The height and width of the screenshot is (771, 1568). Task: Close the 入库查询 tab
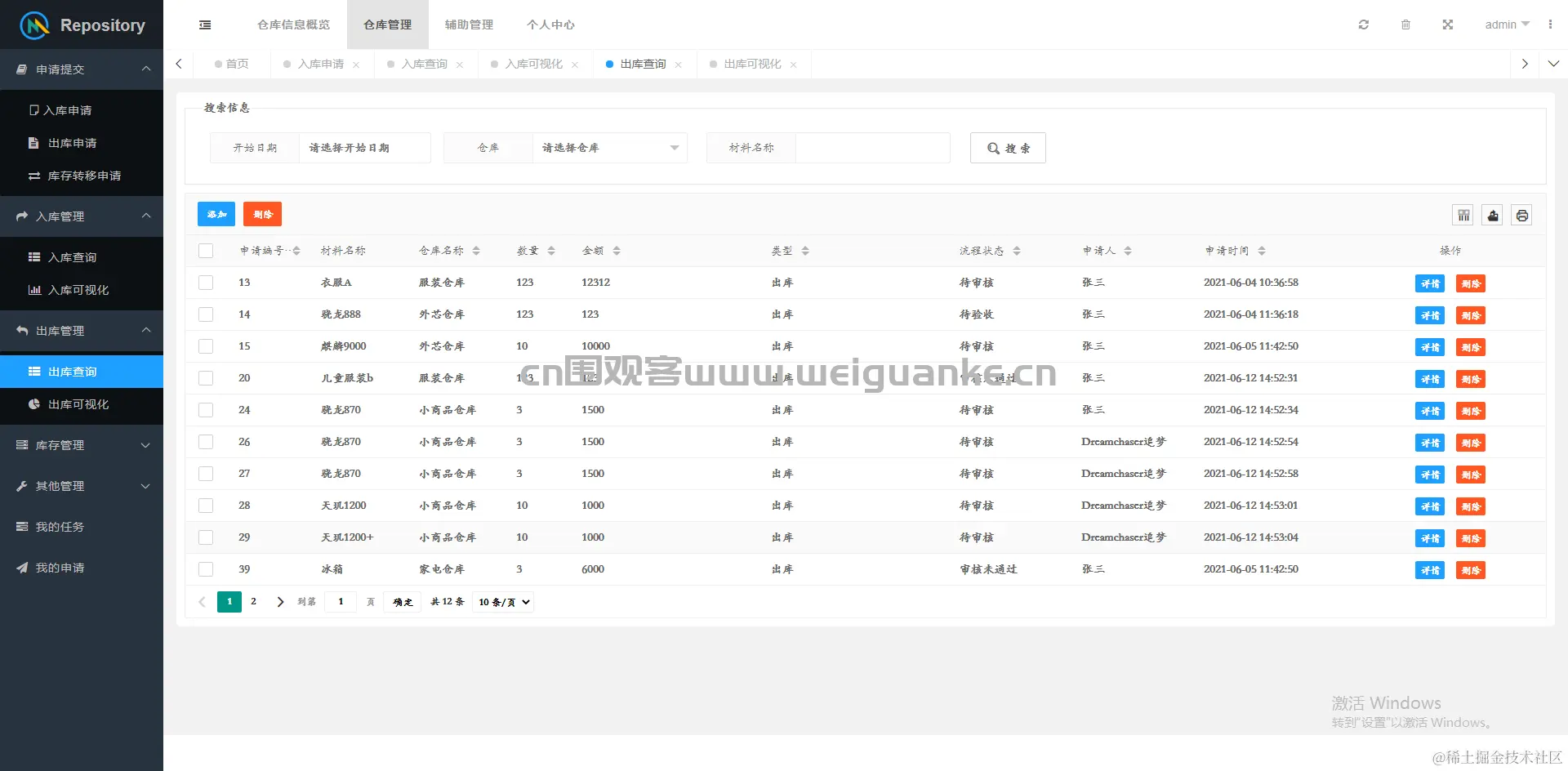[x=460, y=65]
